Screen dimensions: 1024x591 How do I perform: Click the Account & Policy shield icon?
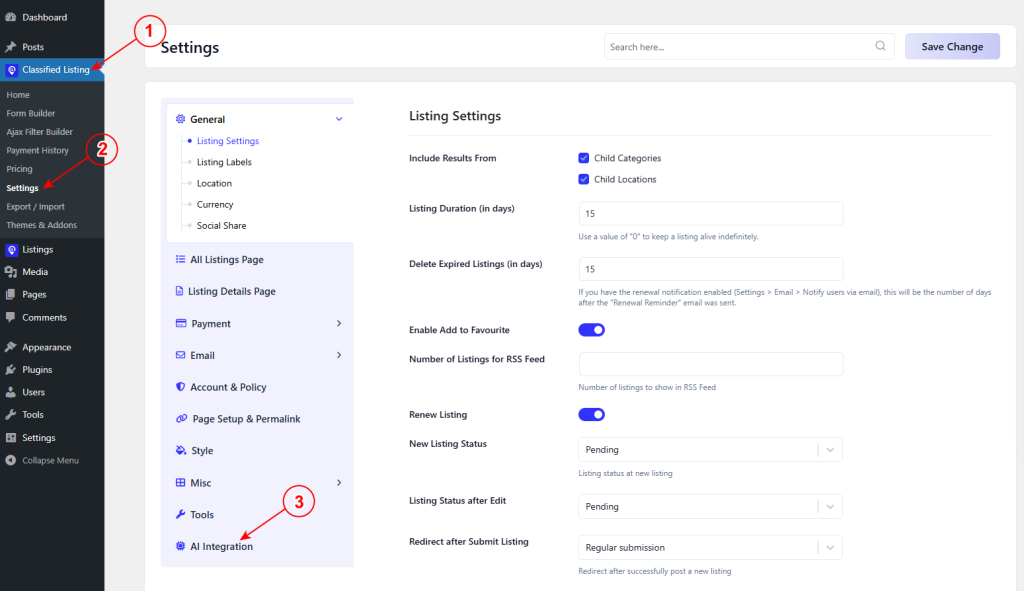tap(180, 387)
